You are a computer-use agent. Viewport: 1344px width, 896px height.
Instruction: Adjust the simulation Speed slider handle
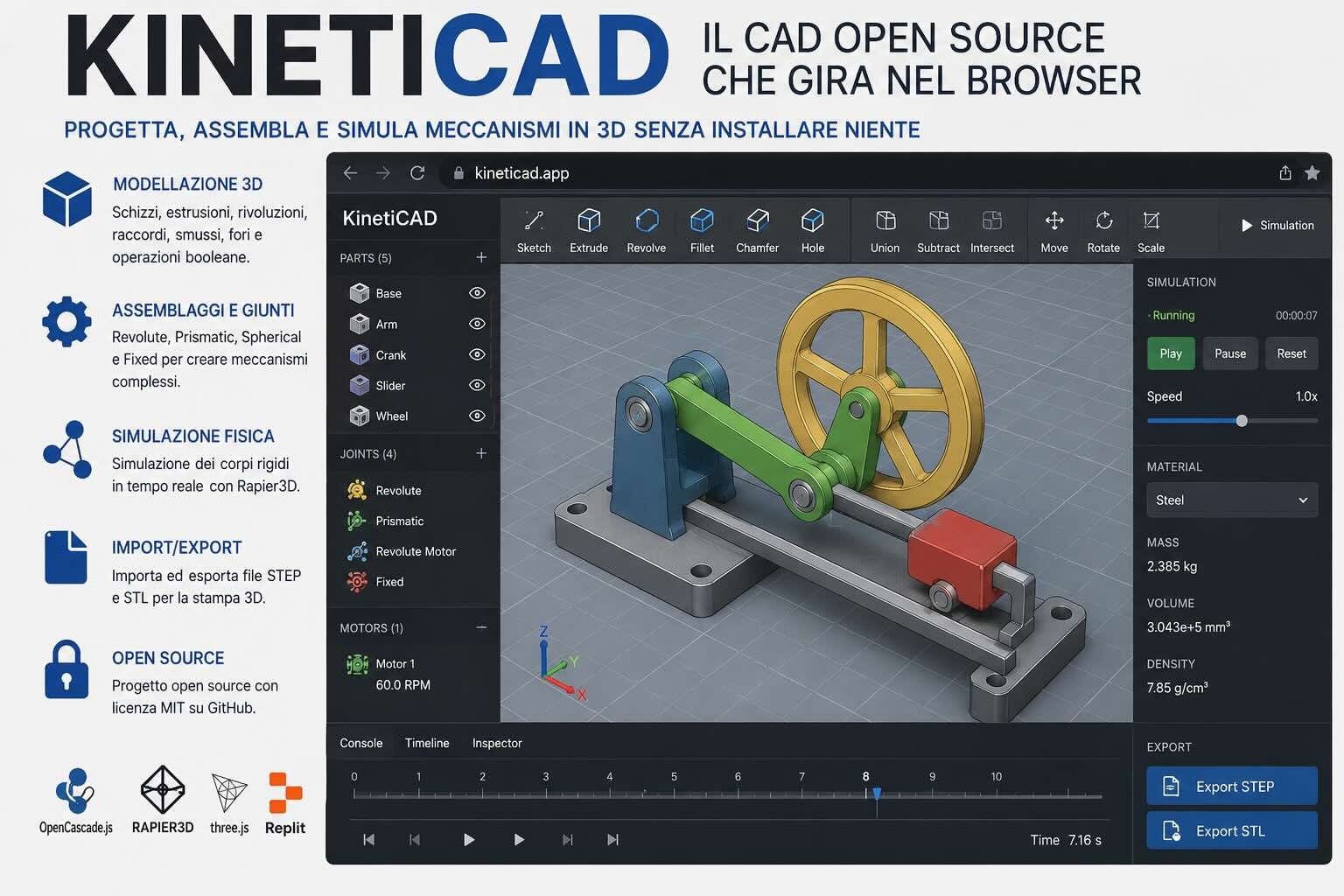tap(1242, 421)
